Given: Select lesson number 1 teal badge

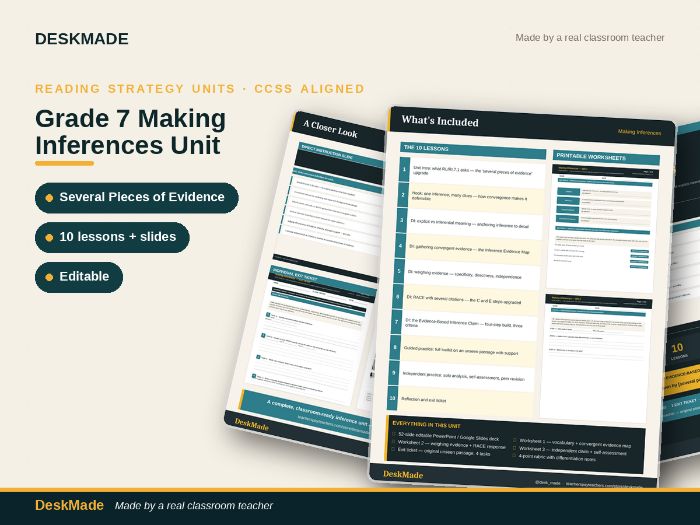Looking at the screenshot, I should (404, 169).
